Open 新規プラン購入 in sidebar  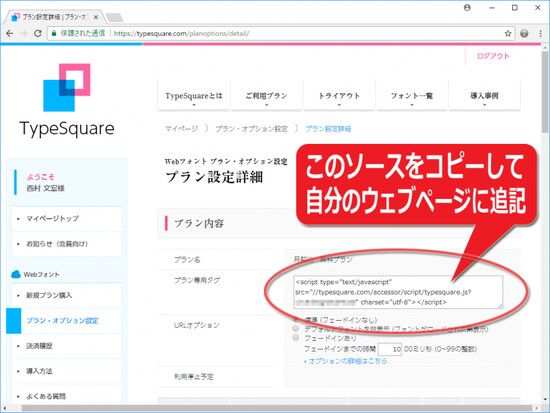(x=67, y=295)
